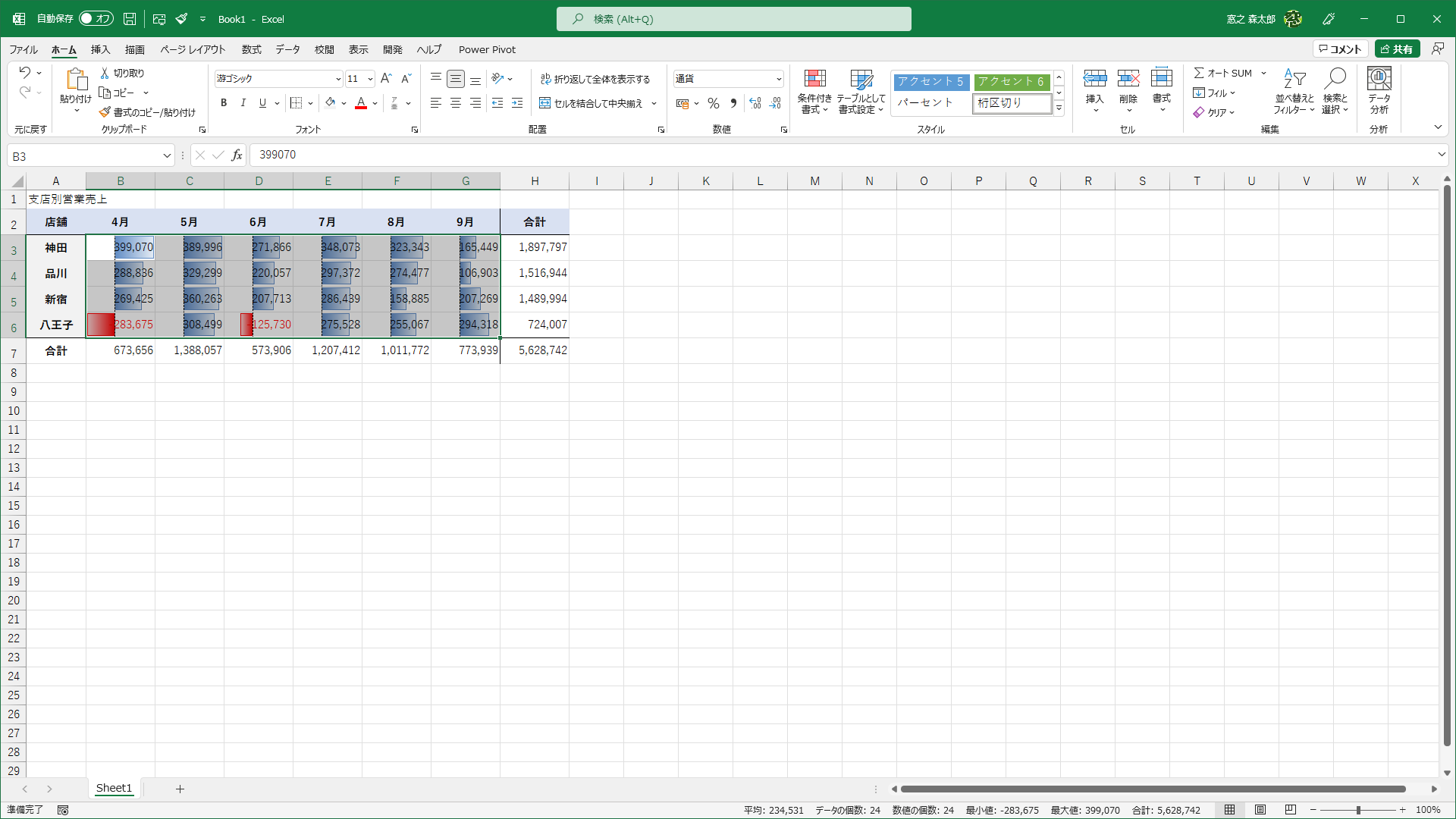Expand the Name Box dropdown arrow

coord(167,156)
